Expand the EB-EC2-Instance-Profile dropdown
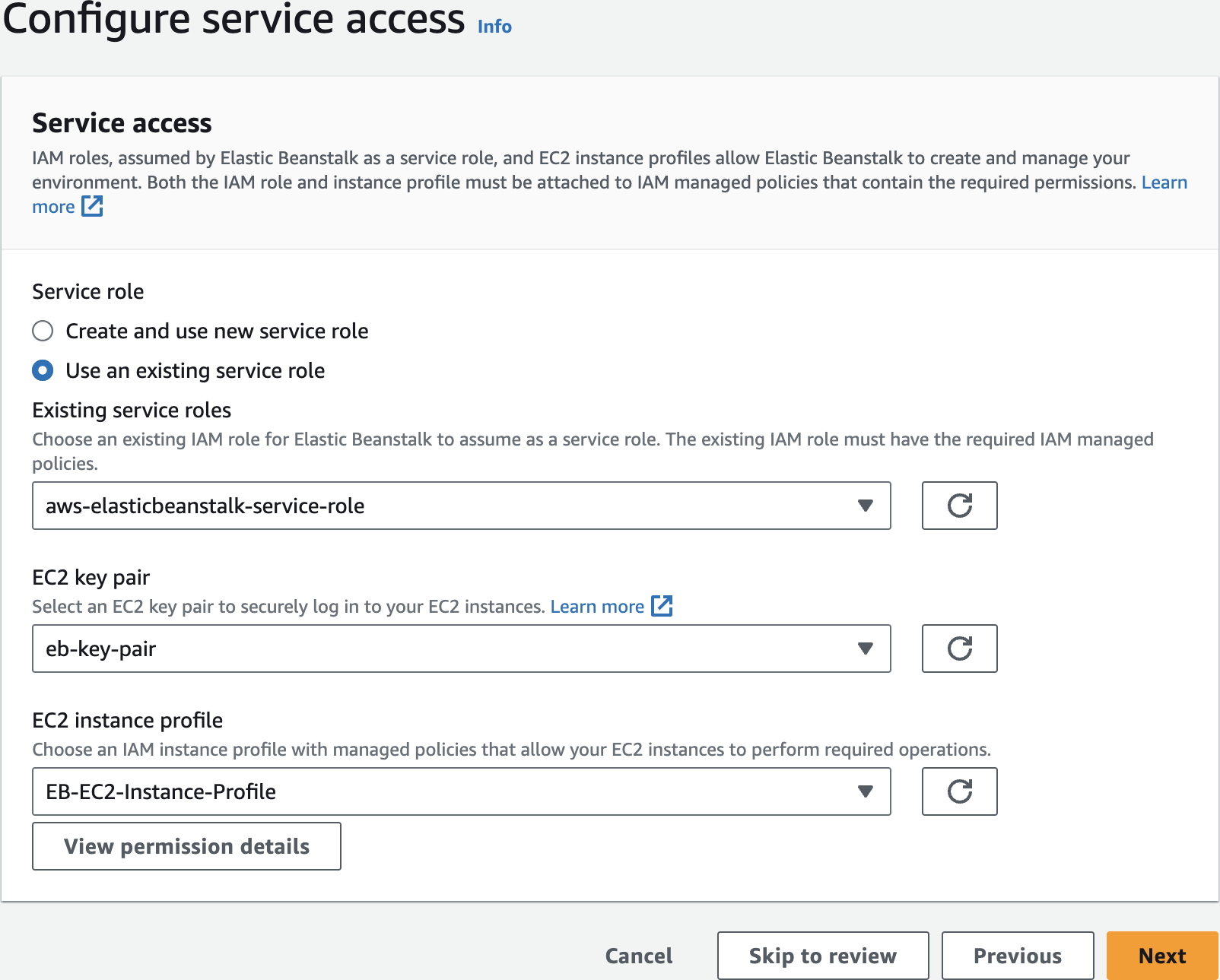Viewport: 1220px width, 980px height. [461, 791]
